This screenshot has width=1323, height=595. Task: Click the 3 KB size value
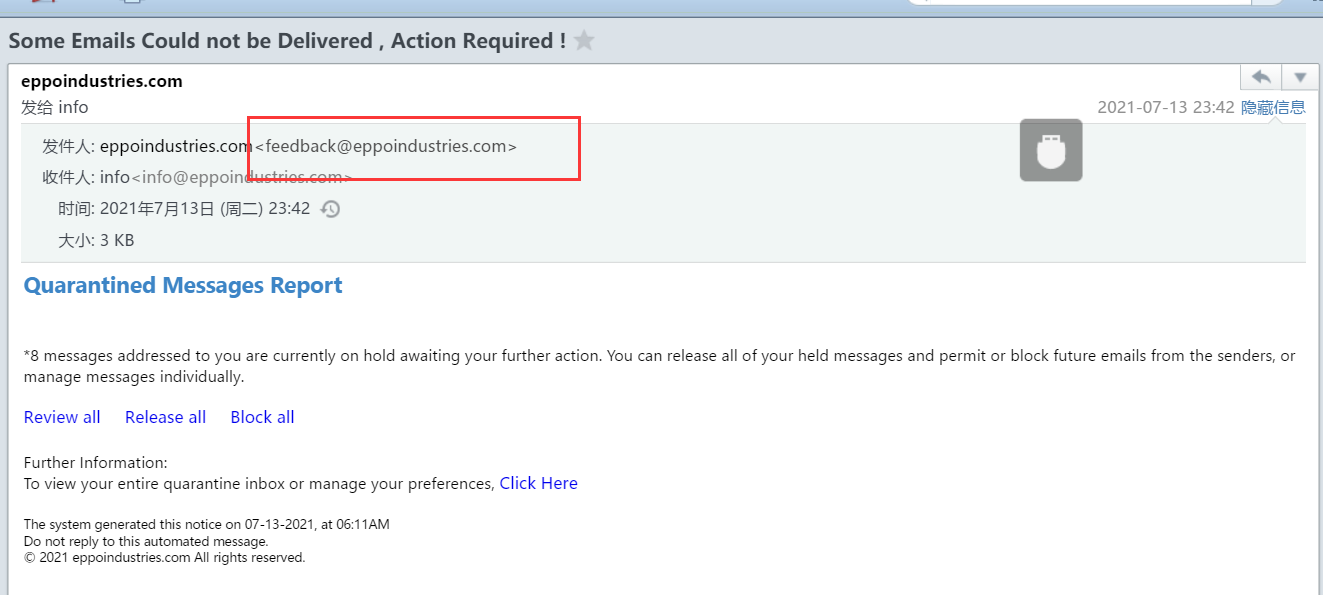click(117, 240)
